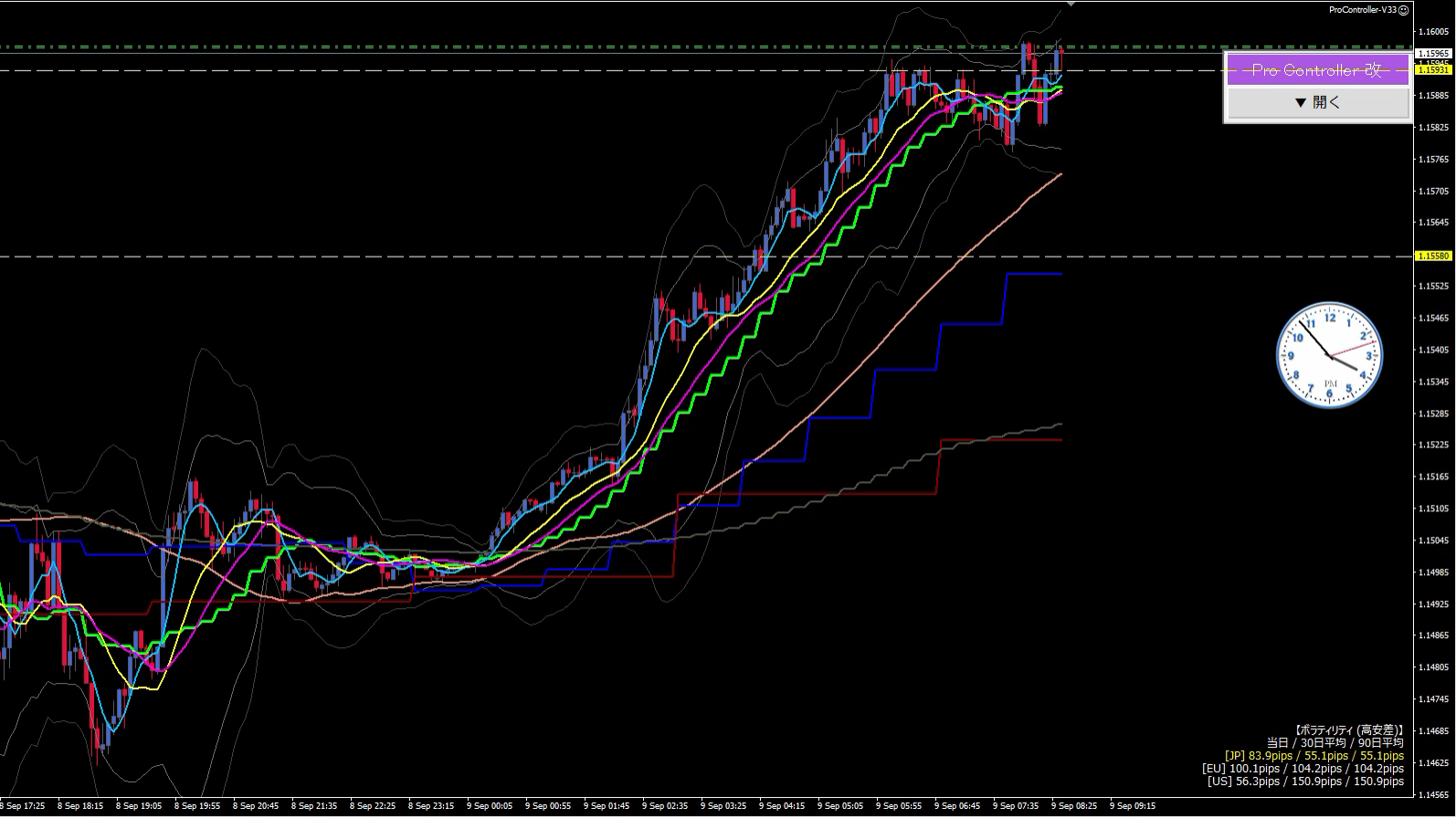Click the 1.15225 price scale value
The height and width of the screenshot is (818, 1456).
point(1432,446)
